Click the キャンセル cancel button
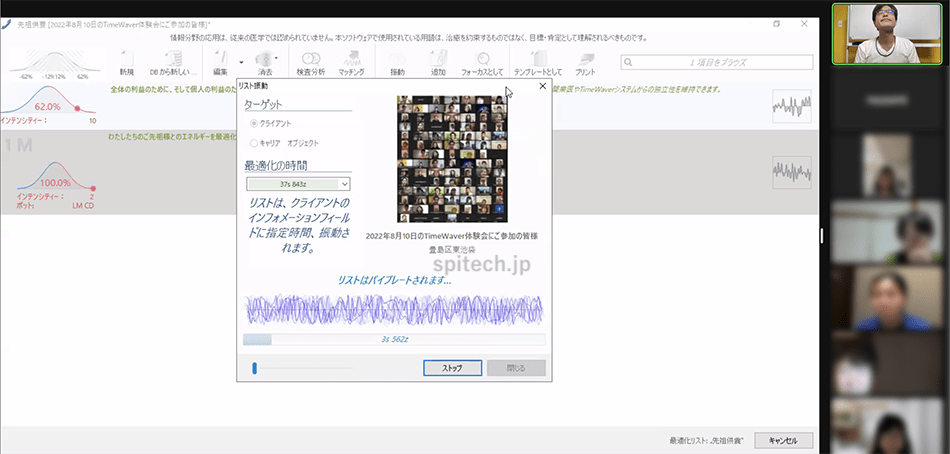The width and height of the screenshot is (950, 454). (783, 441)
